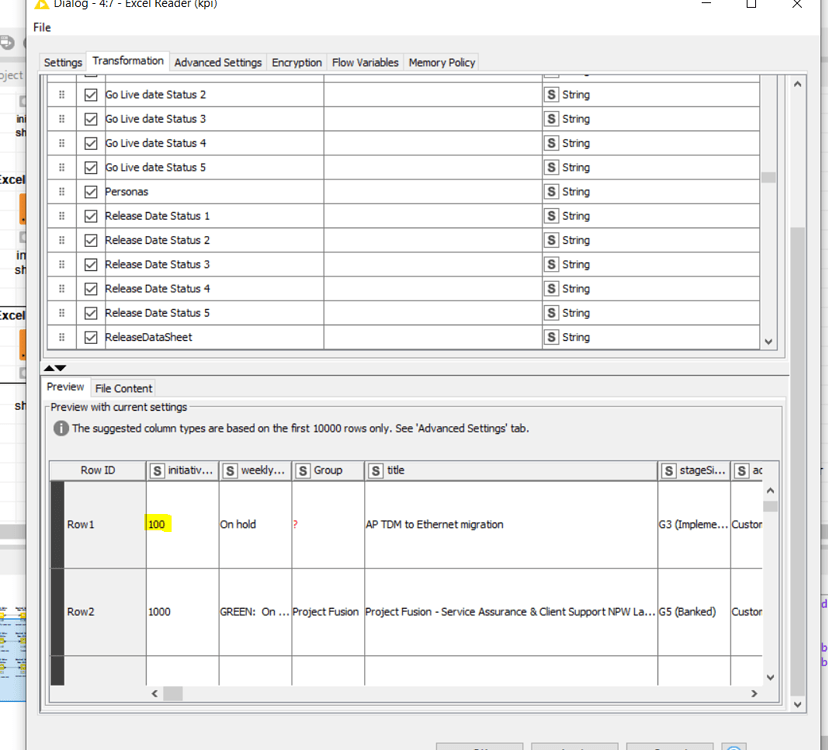
Task: Uncheck the Personas column
Action: [x=90, y=191]
